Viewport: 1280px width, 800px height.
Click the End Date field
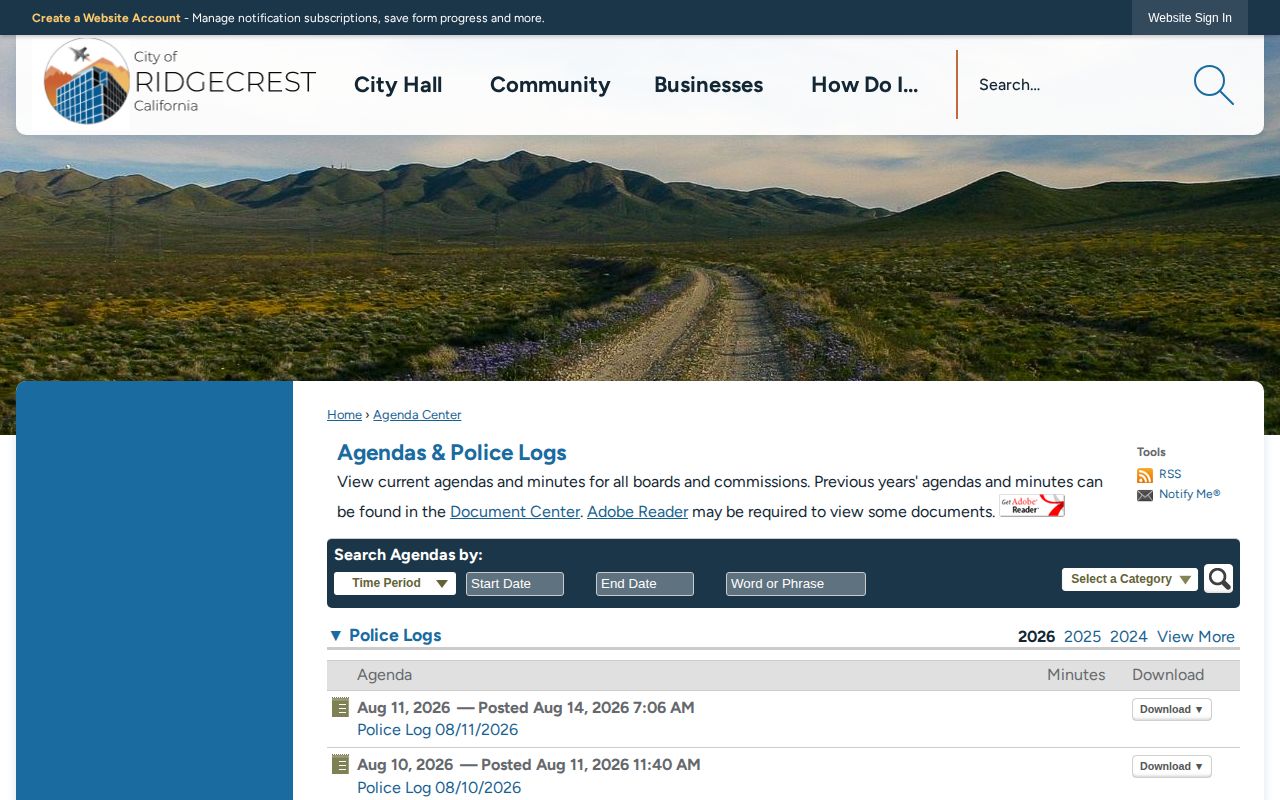click(x=645, y=584)
